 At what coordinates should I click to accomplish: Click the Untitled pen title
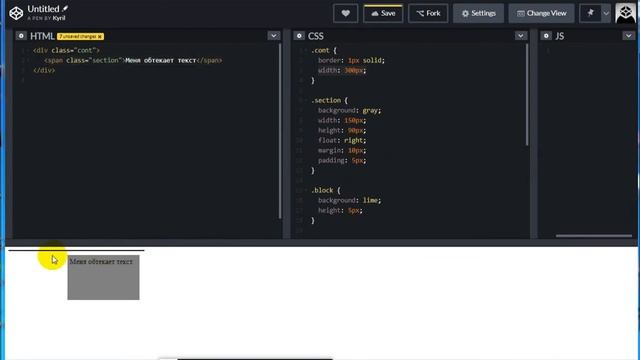43,9
